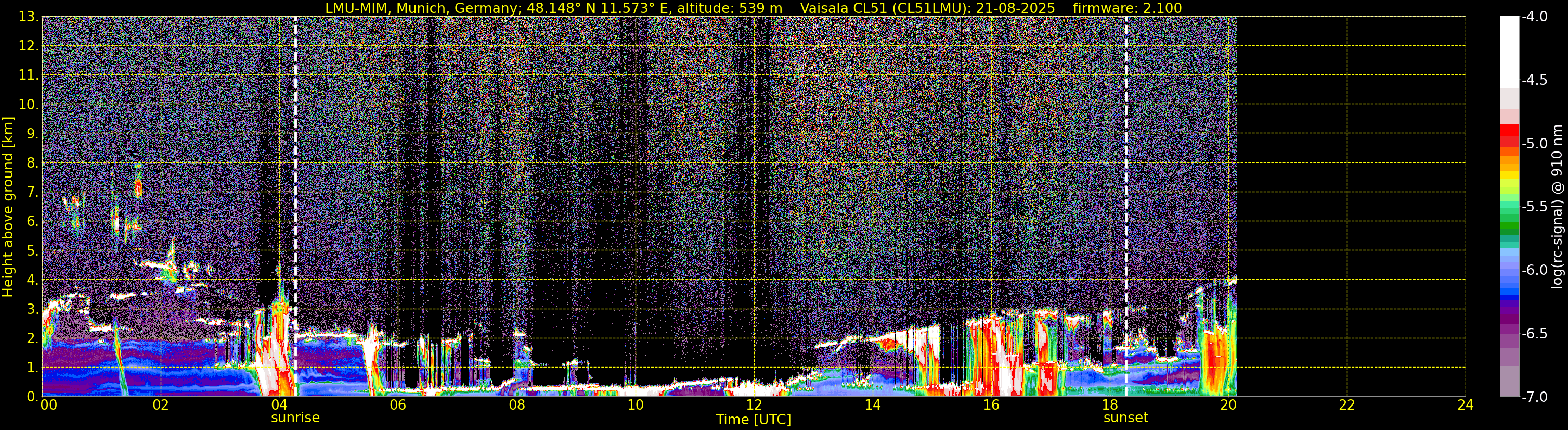Click the time axis tick label "18"
1568x430 pixels.
pos(1110,406)
